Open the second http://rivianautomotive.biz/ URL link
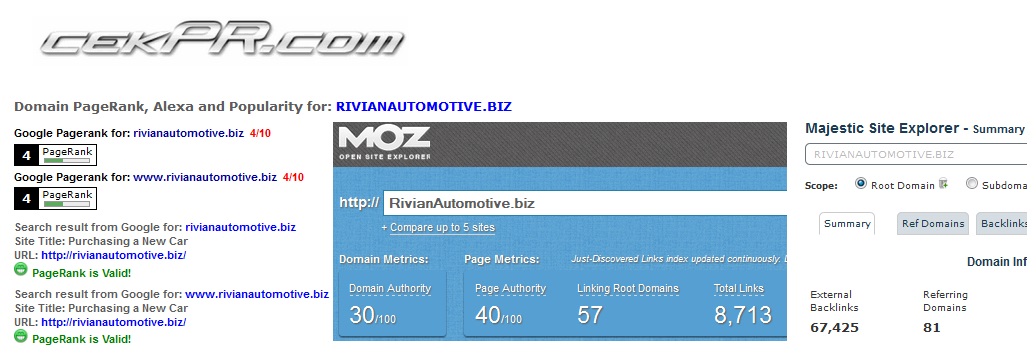1036x360 pixels. pos(114,322)
